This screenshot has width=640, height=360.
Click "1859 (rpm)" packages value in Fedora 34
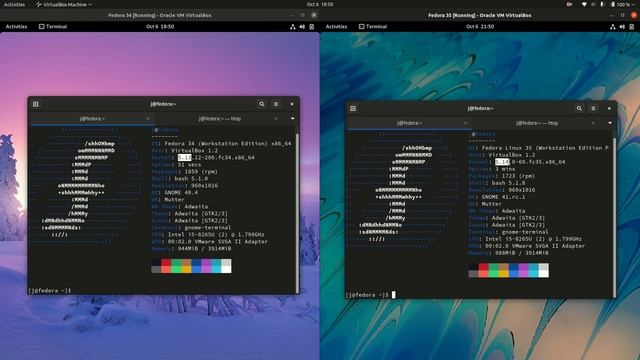(x=201, y=172)
